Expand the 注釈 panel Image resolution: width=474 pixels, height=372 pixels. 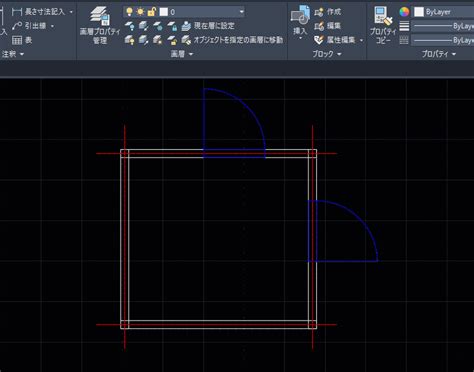pyautogui.click(x=13, y=54)
